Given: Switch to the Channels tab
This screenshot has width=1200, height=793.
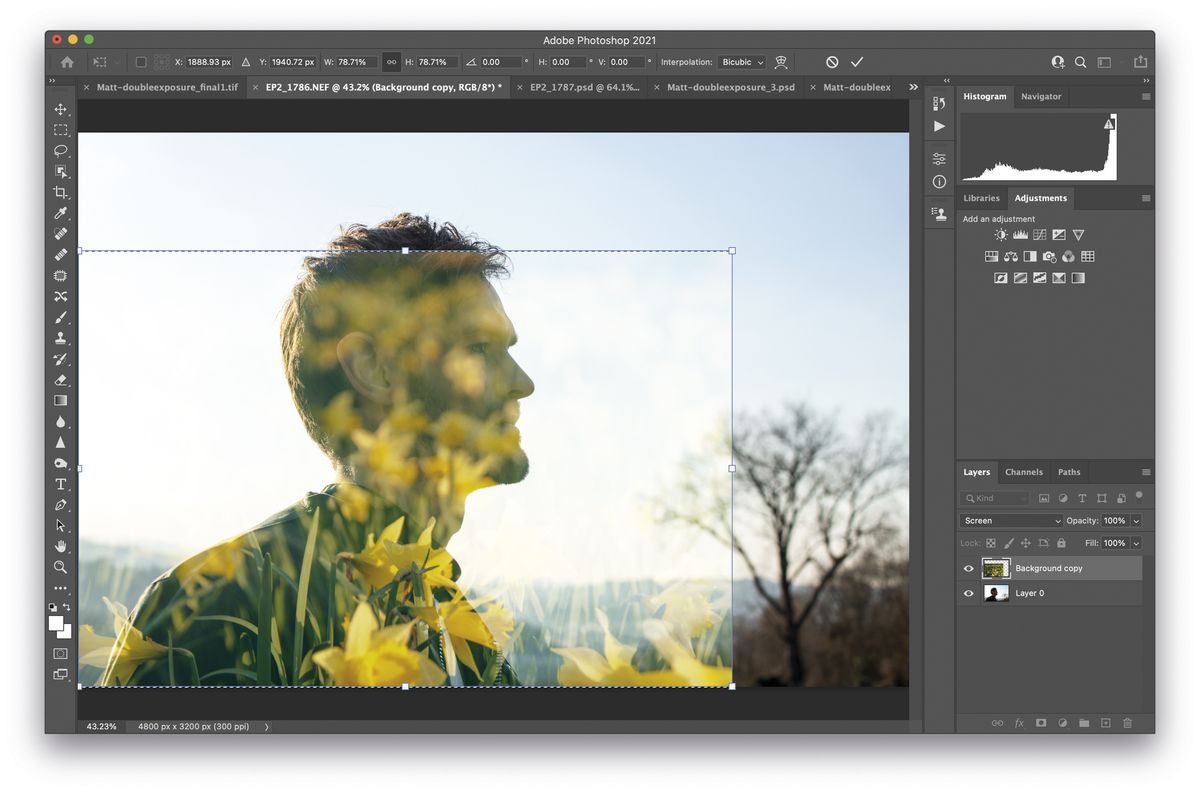Looking at the screenshot, I should point(1024,471).
